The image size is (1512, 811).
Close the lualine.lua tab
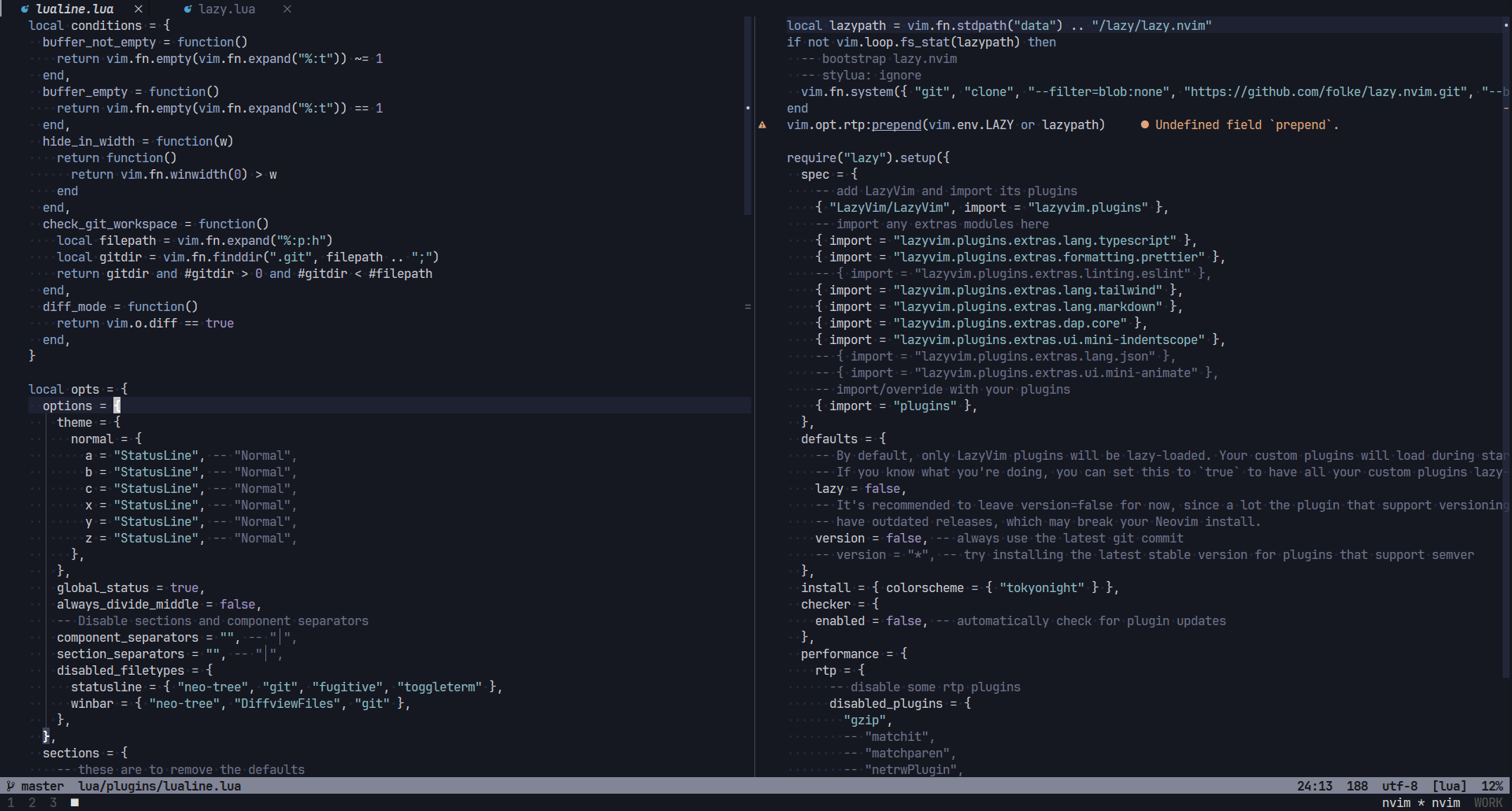139,9
